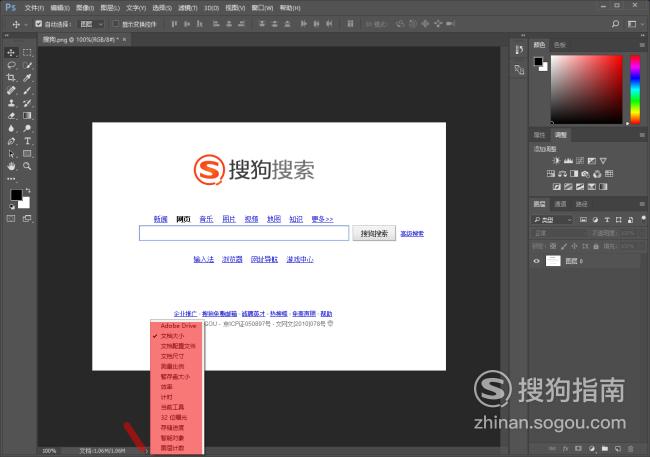650x457 pixels.
Task: Switch to the 通道 (Channels) tab
Action: point(560,204)
